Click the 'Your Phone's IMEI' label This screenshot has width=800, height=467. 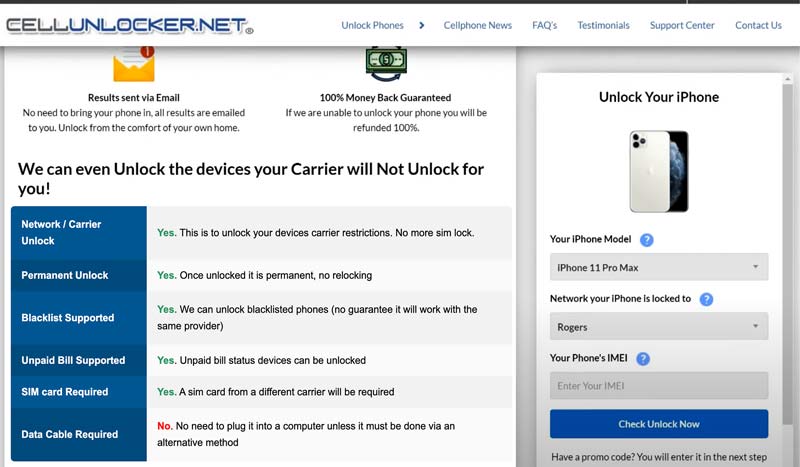point(589,358)
